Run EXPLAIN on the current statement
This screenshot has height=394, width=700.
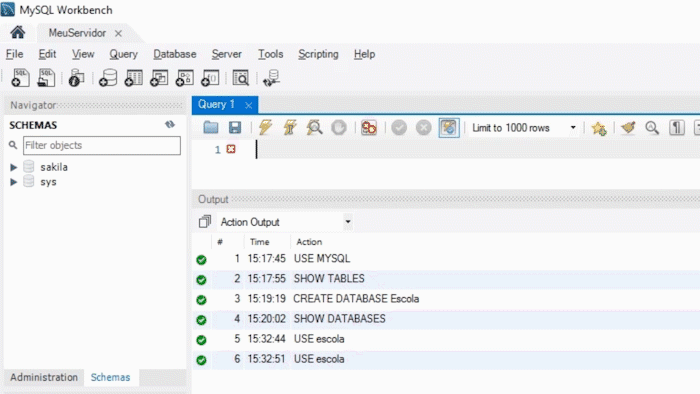tap(314, 128)
